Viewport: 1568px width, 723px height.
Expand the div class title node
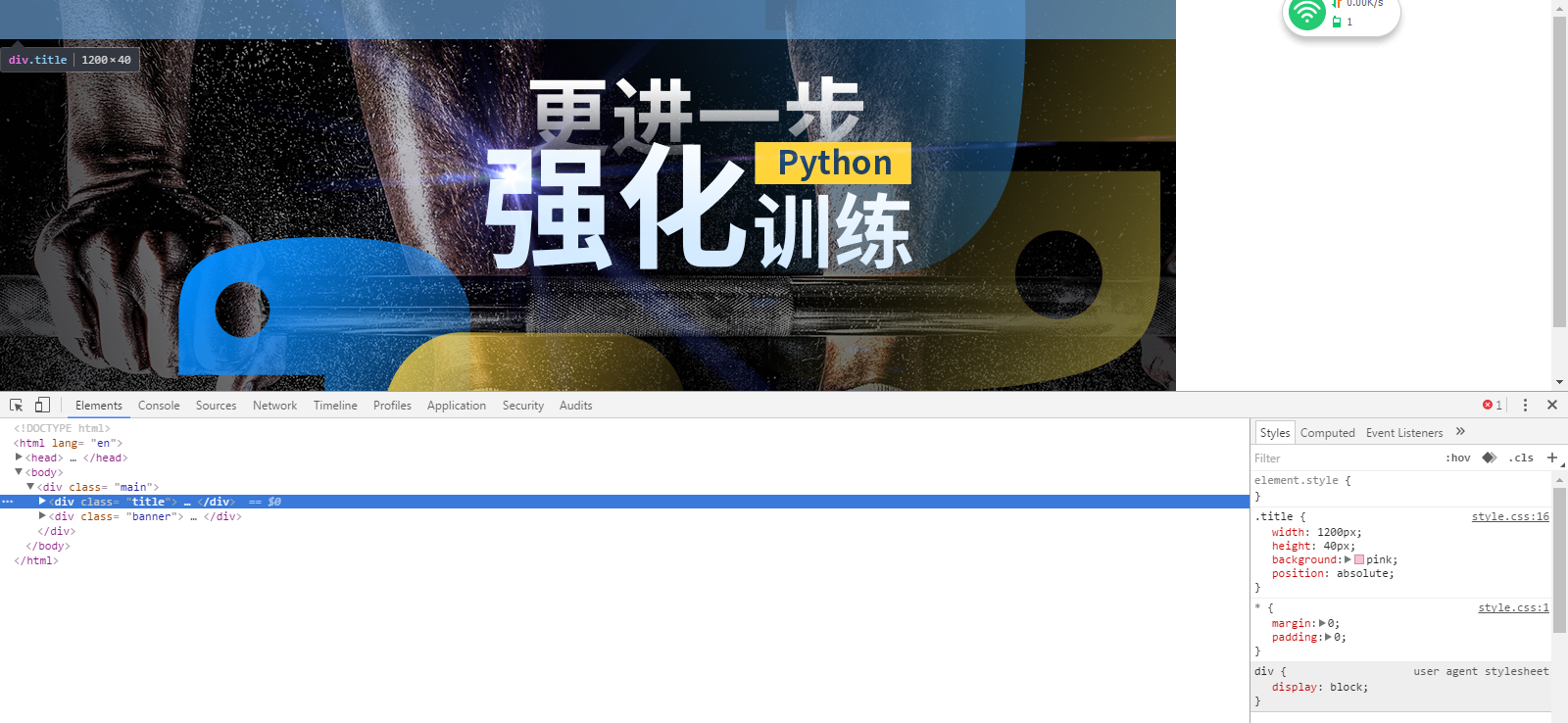coord(42,502)
